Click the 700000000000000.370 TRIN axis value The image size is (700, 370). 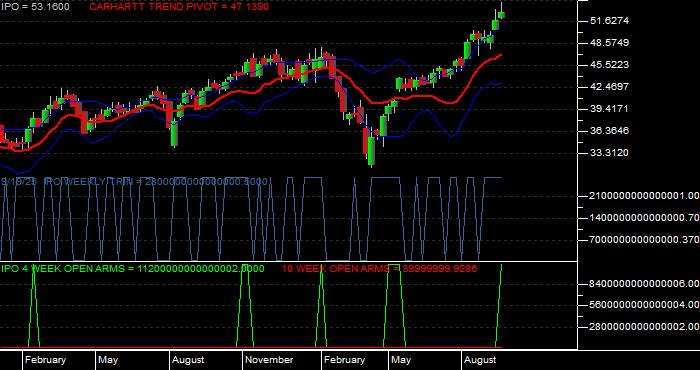point(644,240)
